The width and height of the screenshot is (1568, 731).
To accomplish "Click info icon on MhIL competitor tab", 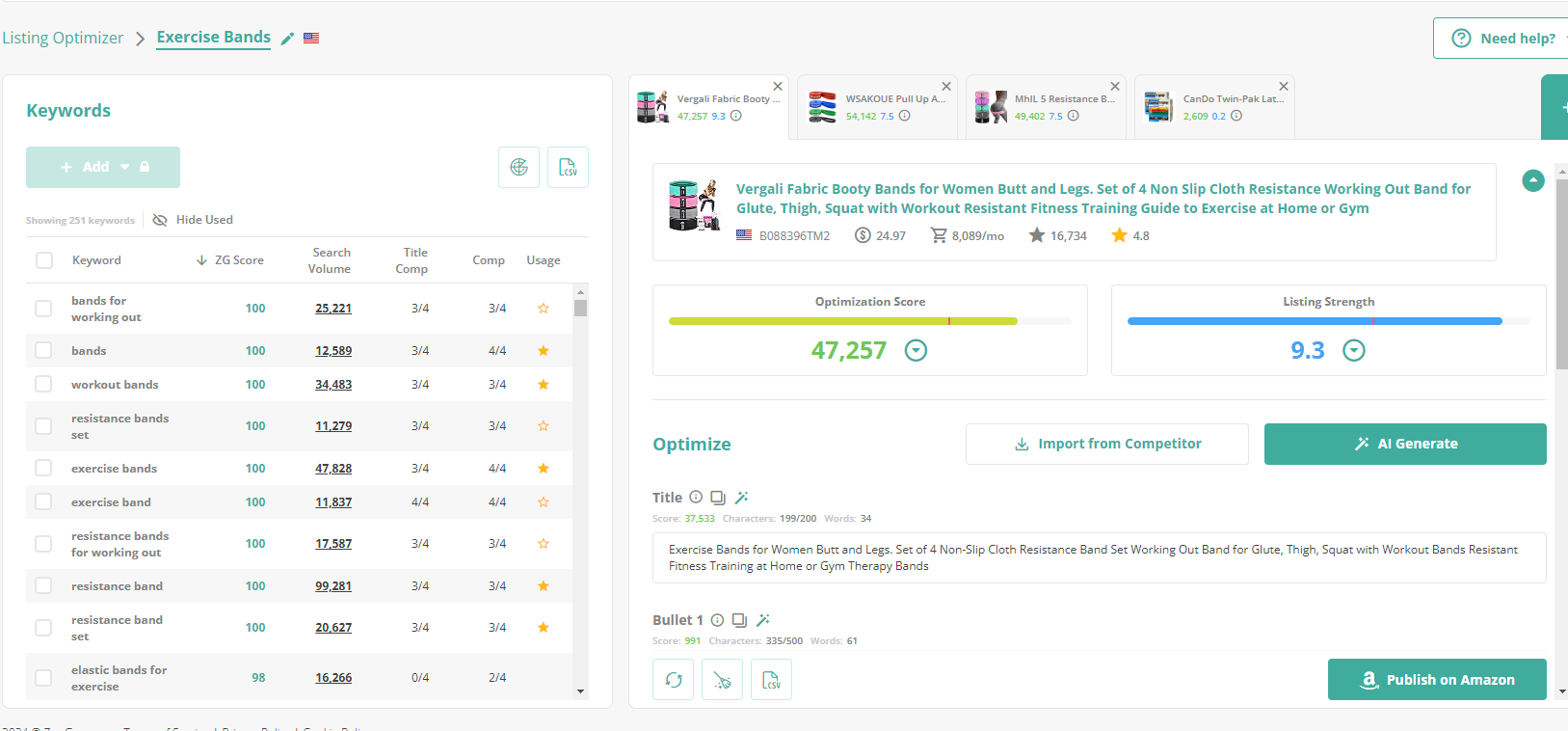I will (1074, 116).
